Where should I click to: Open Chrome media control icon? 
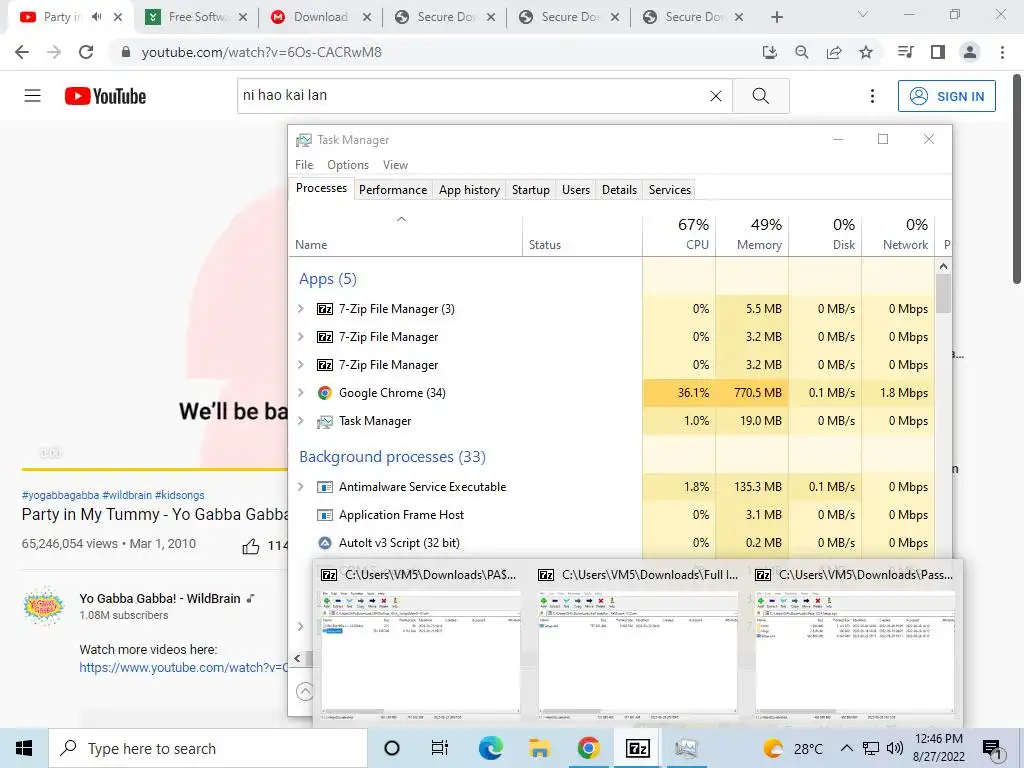click(906, 52)
